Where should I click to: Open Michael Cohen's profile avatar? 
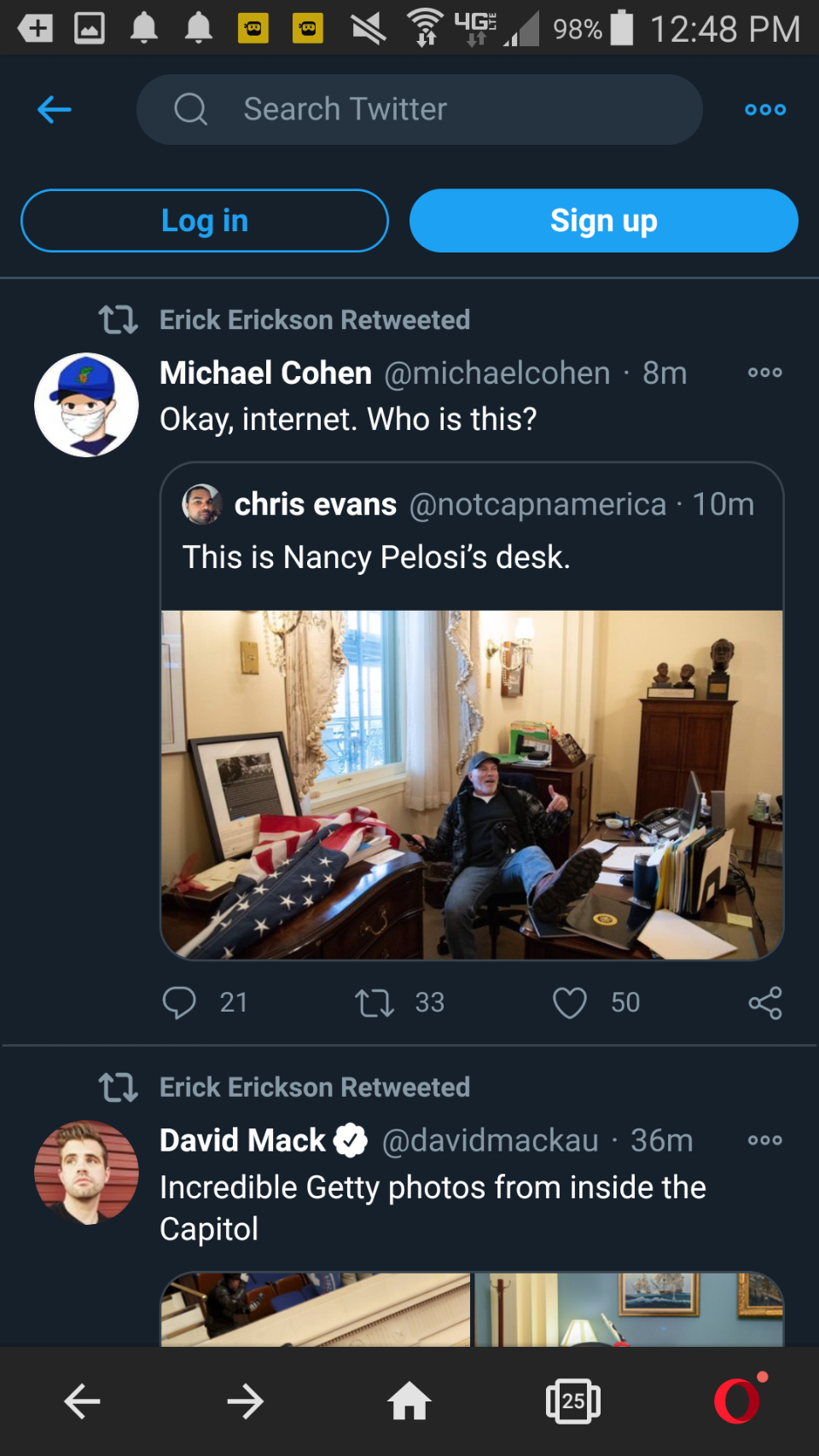pos(86,405)
